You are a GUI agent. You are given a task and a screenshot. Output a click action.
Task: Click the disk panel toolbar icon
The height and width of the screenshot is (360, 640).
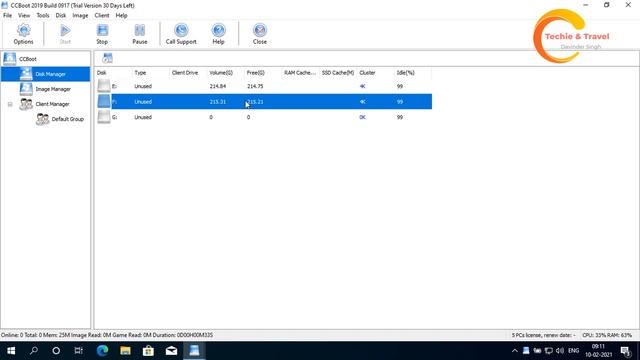pos(107,58)
